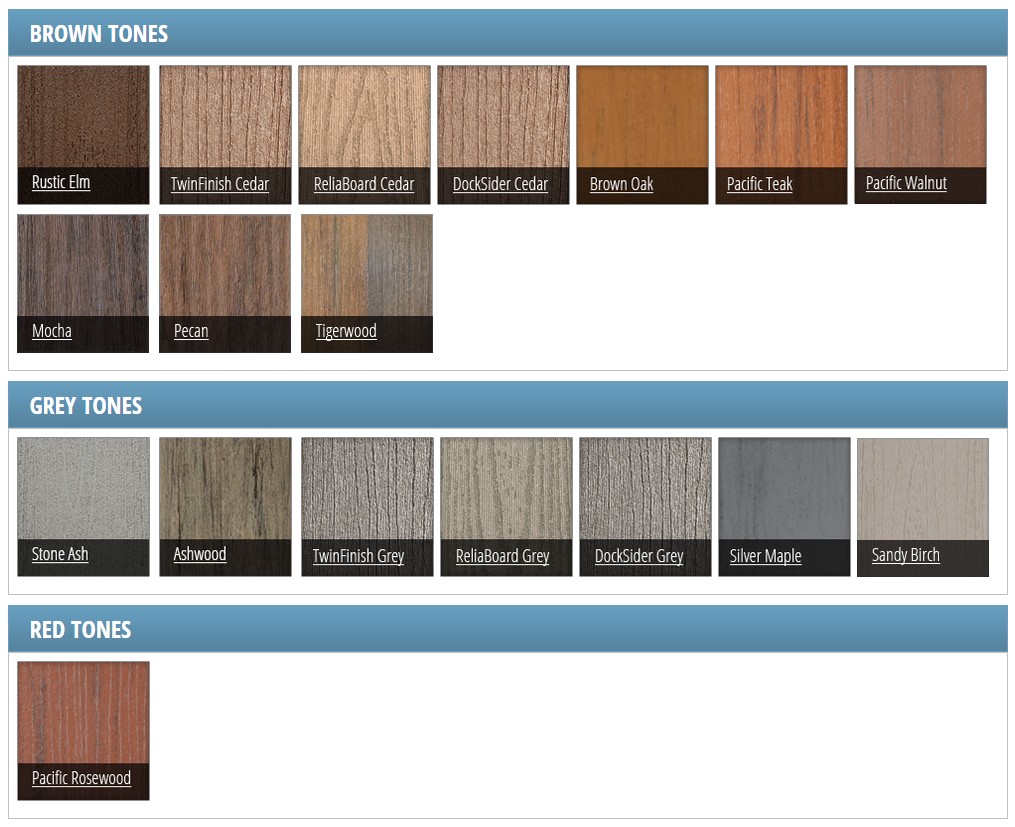Open the Brown Oak link
Image resolution: width=1015 pixels, height=827 pixels.
(x=621, y=184)
